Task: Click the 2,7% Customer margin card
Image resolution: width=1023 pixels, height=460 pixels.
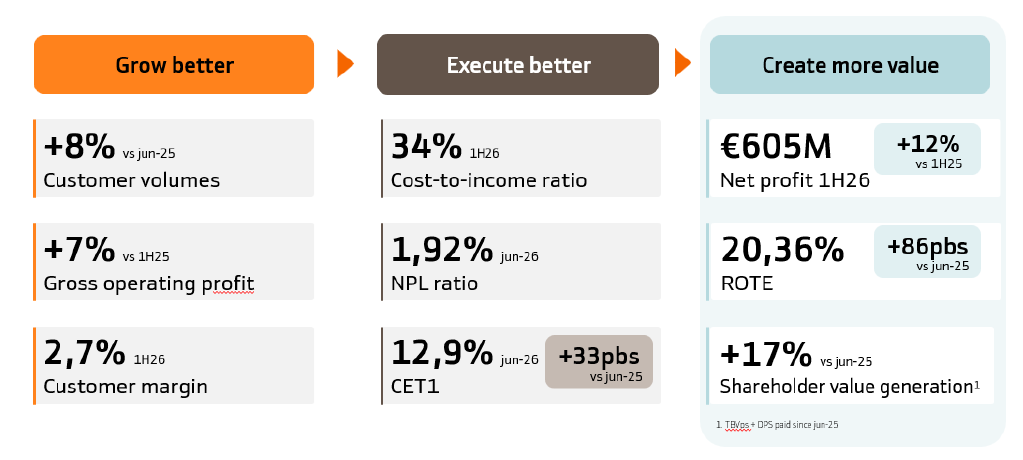Action: [174, 365]
